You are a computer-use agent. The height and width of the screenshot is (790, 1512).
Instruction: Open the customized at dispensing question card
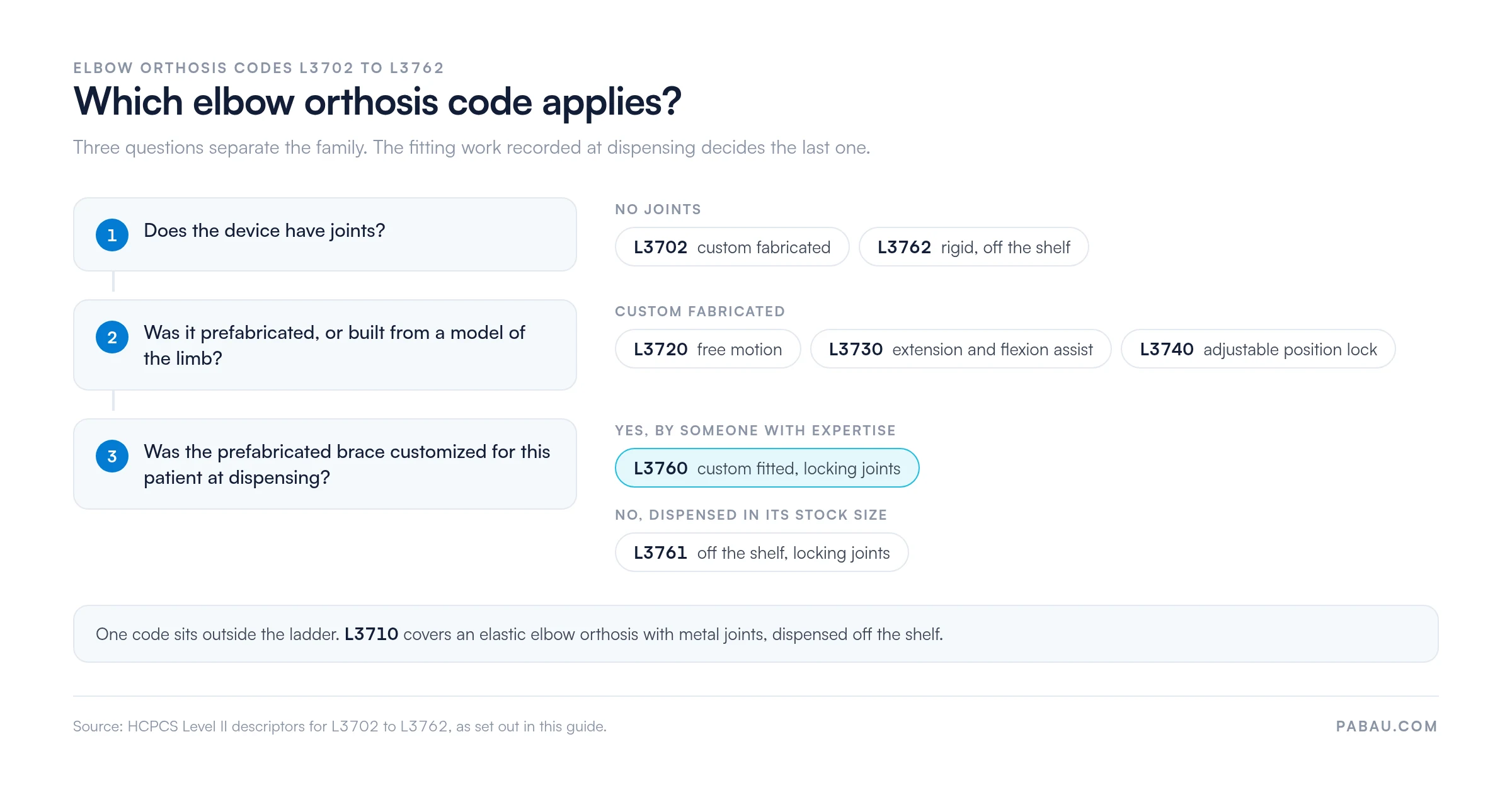tap(325, 464)
